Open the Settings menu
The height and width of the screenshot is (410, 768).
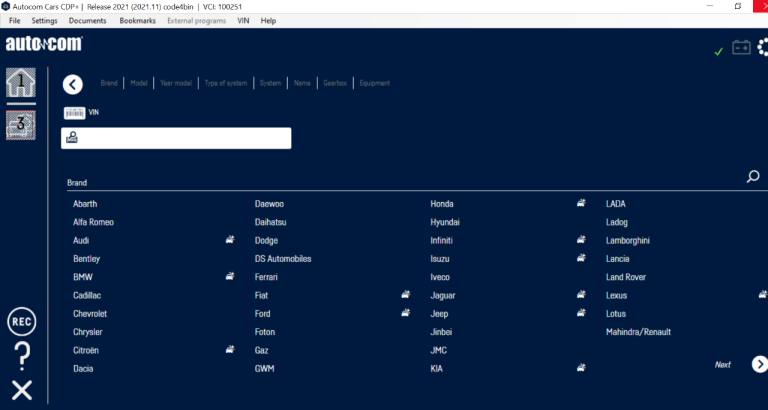pos(44,20)
